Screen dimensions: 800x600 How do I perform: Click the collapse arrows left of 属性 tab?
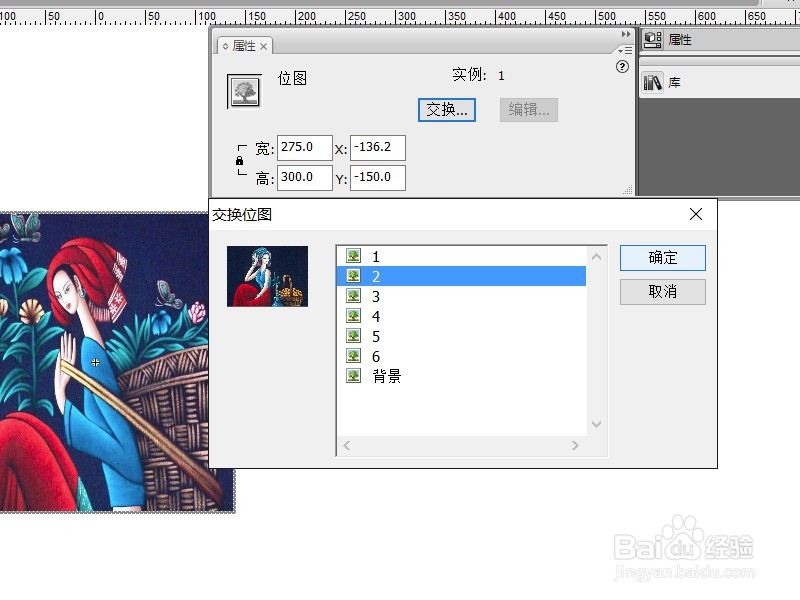pyautogui.click(x=225, y=46)
